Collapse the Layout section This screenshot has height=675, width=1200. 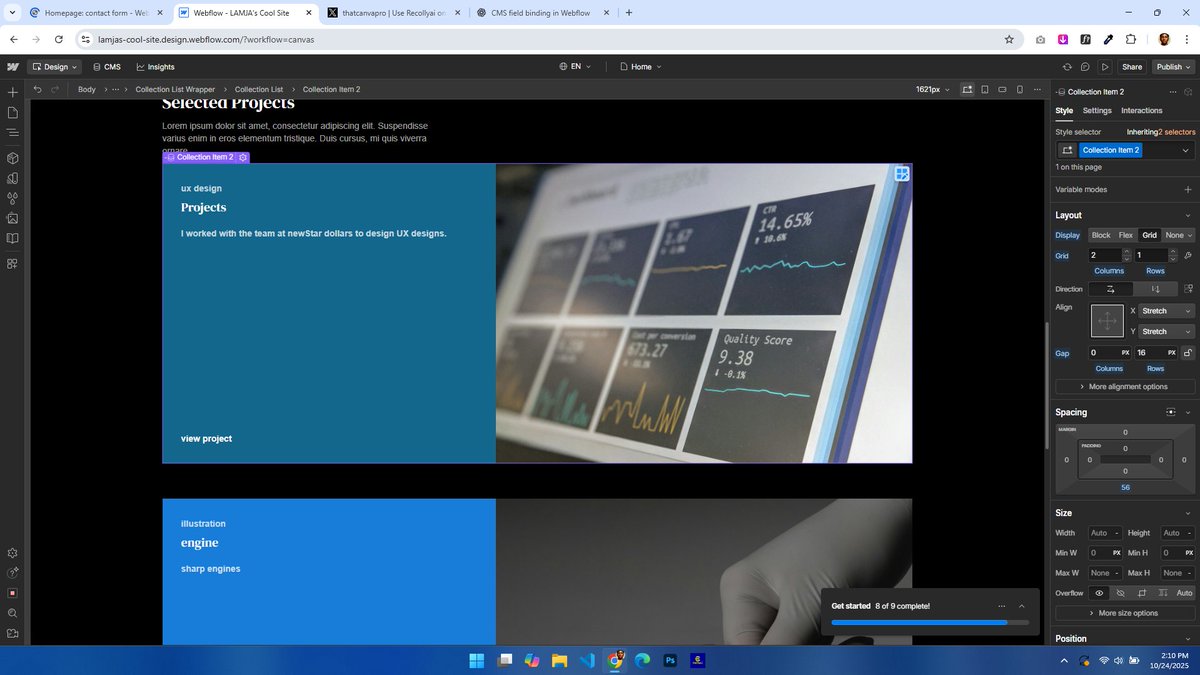coord(1187,215)
